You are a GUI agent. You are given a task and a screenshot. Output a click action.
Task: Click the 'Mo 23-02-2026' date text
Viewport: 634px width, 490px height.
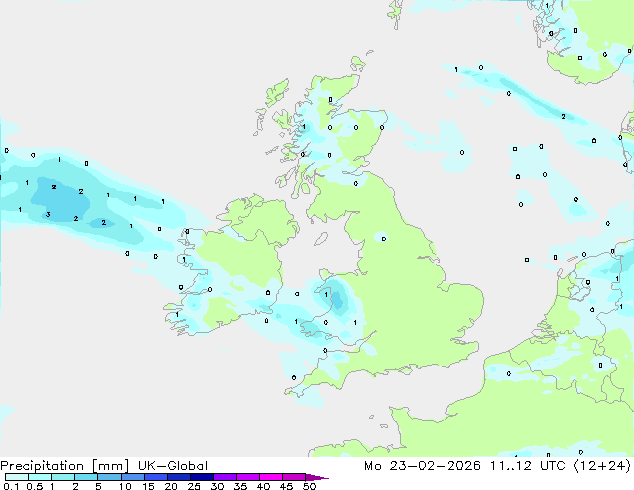pos(423,466)
